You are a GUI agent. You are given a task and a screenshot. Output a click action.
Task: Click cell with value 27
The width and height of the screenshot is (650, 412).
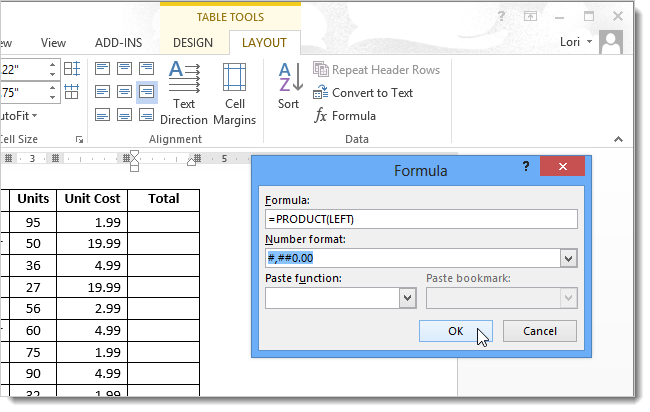pyautogui.click(x=33, y=288)
